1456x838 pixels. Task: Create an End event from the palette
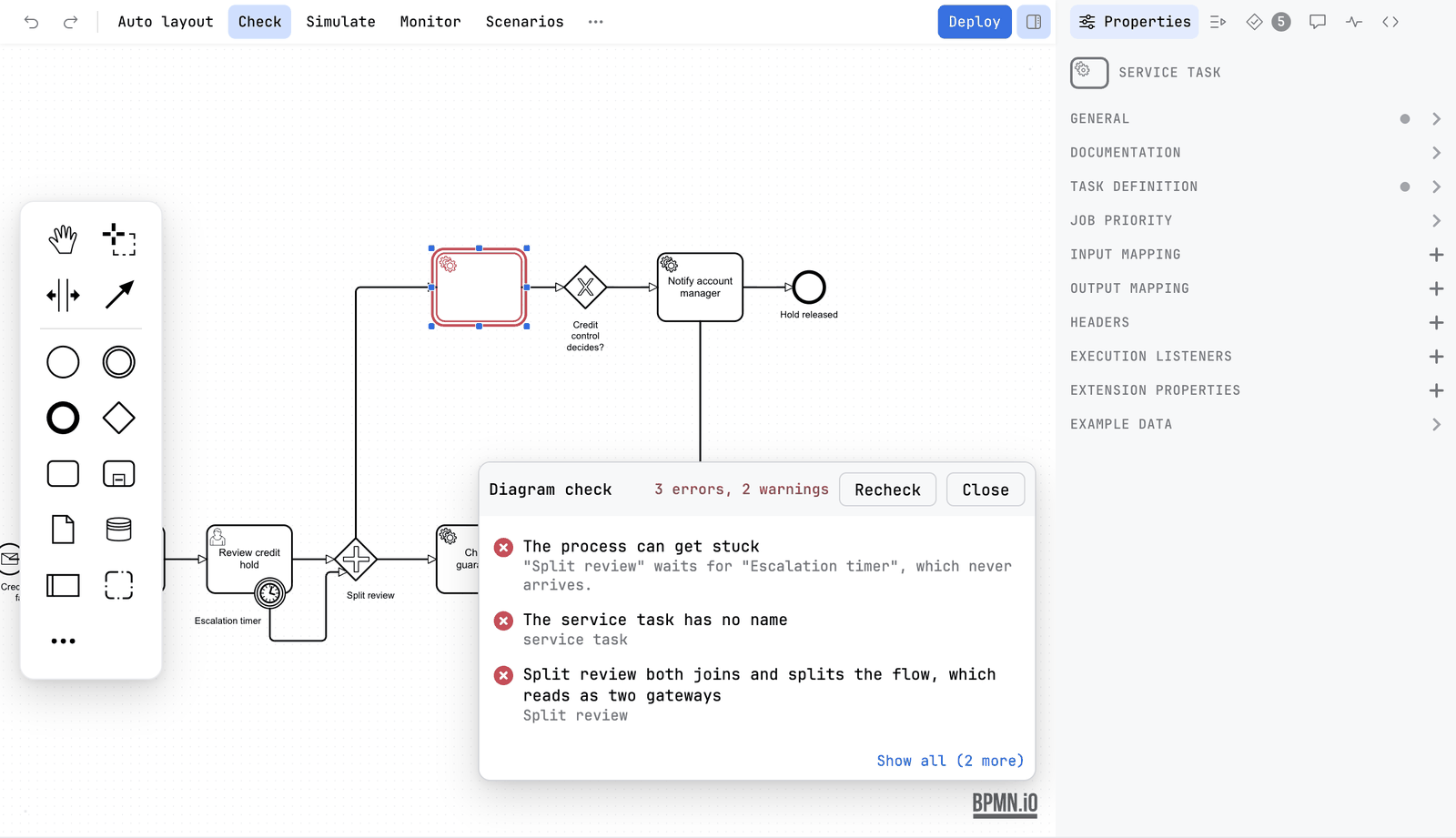point(63,419)
